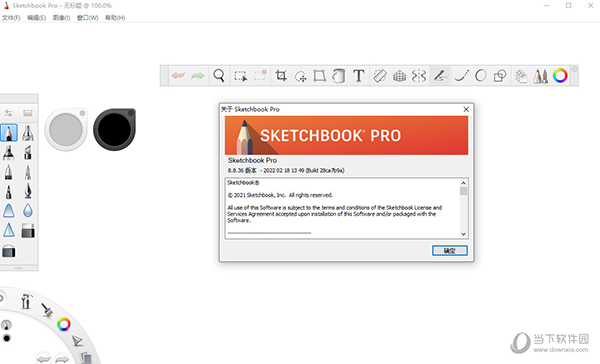The image size is (600, 364).
Task: Select the highlighted Steady Stroke tool
Action: [439, 75]
